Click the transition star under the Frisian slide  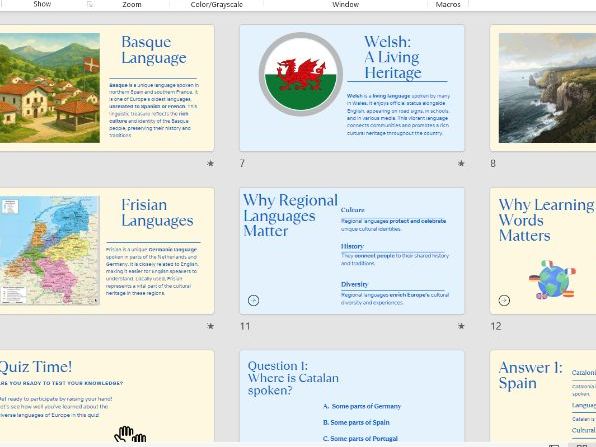click(x=210, y=326)
